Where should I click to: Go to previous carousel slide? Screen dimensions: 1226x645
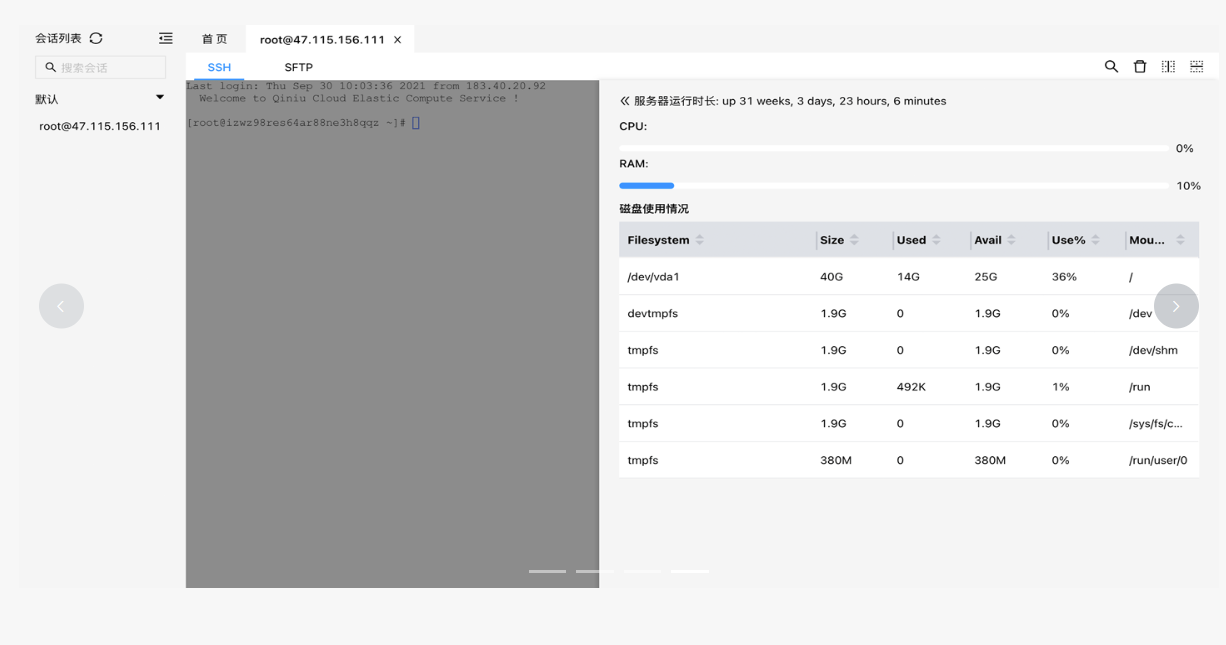click(61, 306)
